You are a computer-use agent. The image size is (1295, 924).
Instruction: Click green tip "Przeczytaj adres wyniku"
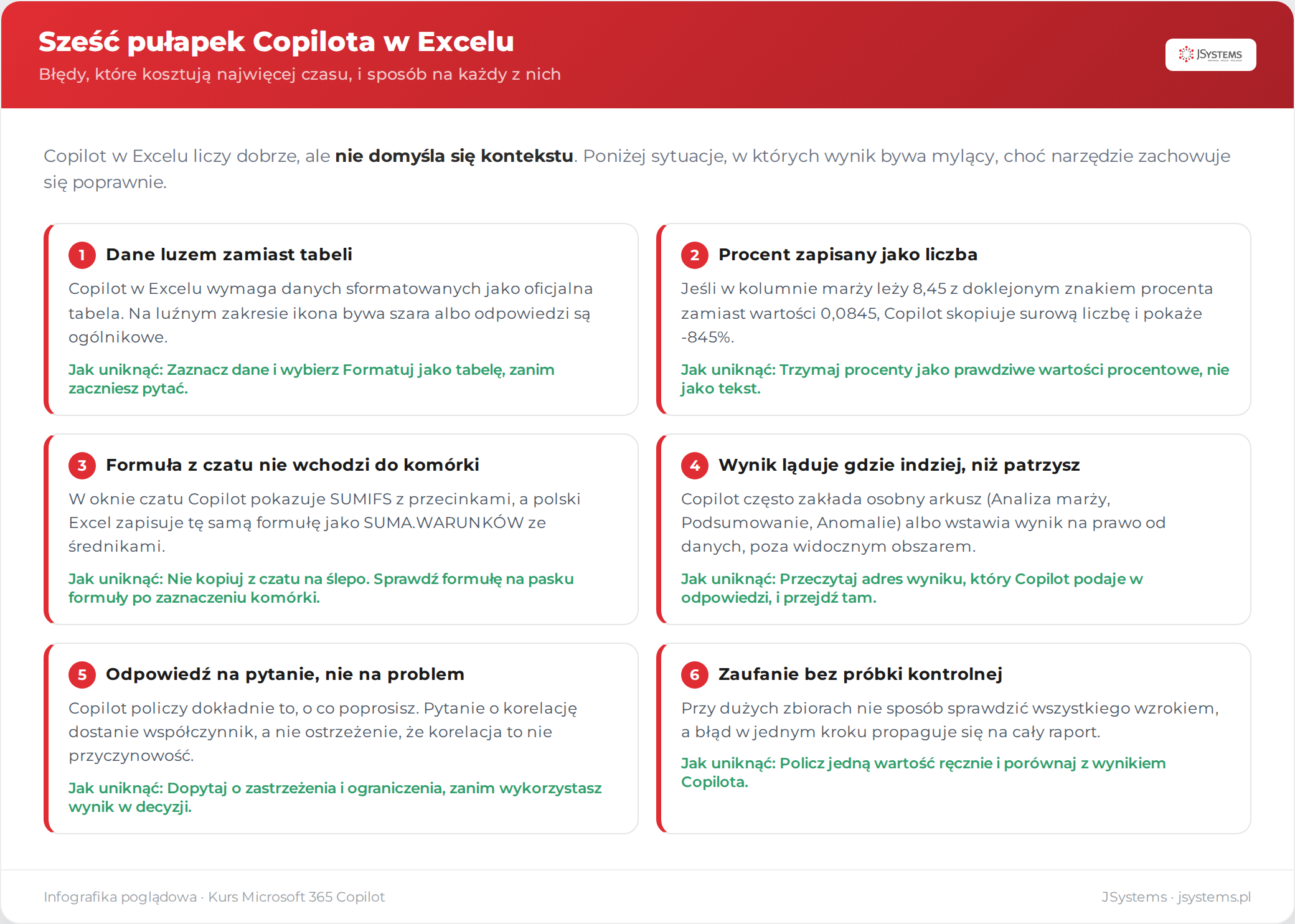click(x=912, y=588)
